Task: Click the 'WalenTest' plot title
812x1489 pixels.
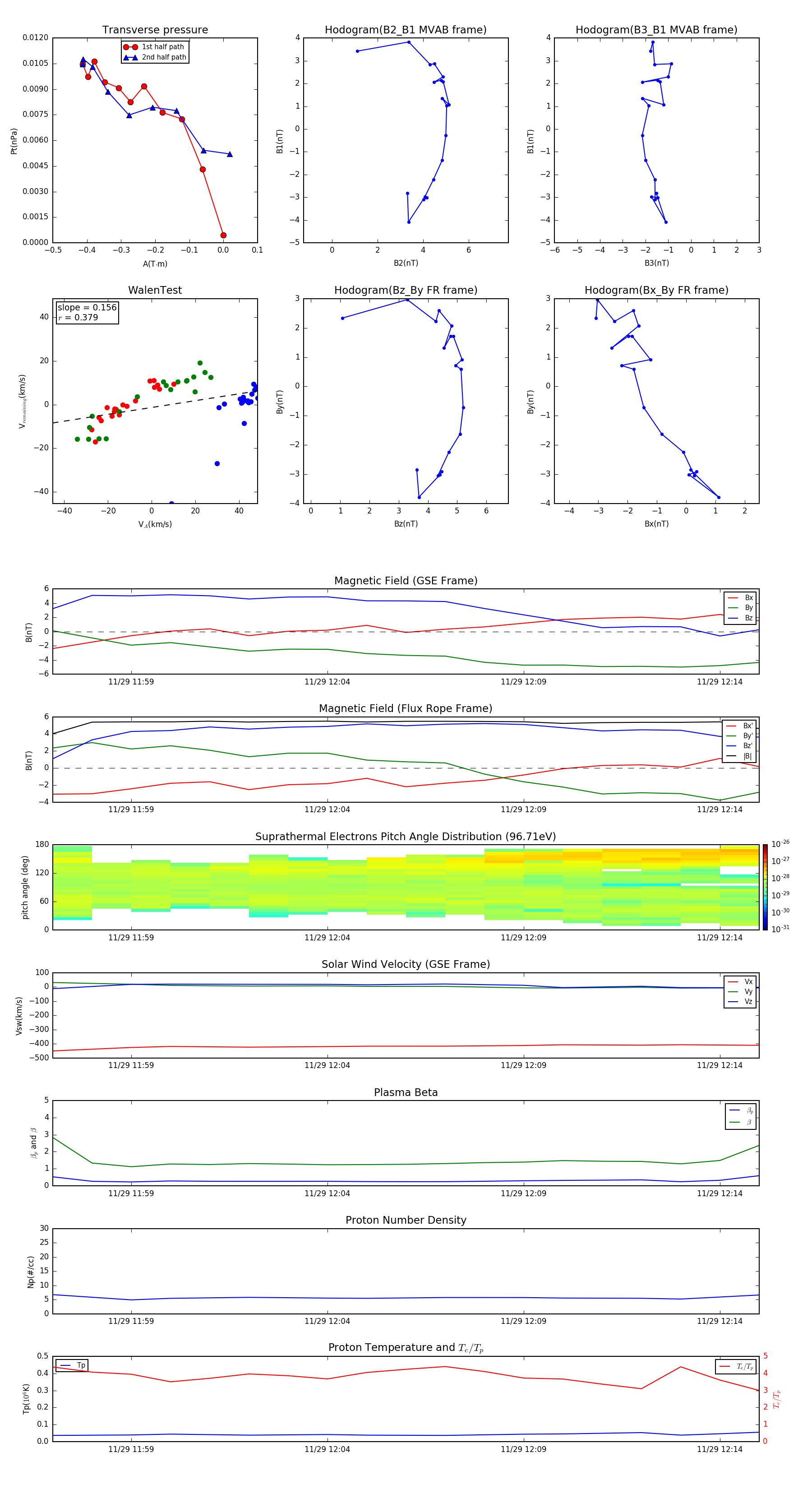Action: [x=155, y=290]
